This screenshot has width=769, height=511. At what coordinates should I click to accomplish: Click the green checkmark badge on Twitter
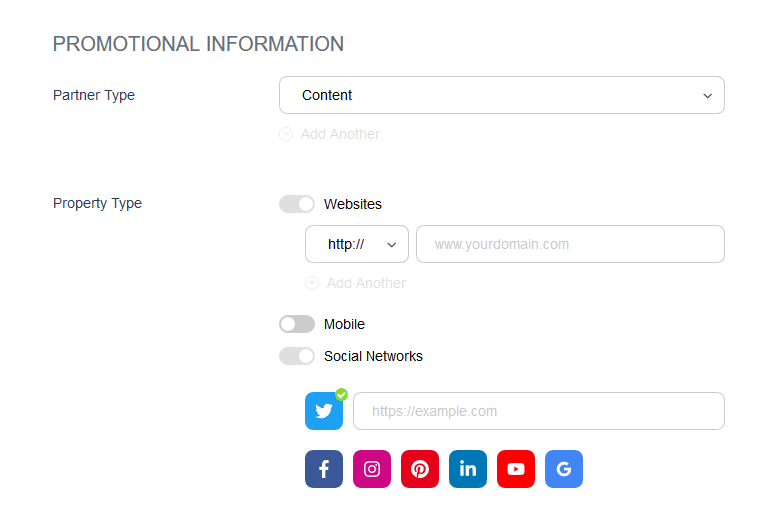pos(341,394)
